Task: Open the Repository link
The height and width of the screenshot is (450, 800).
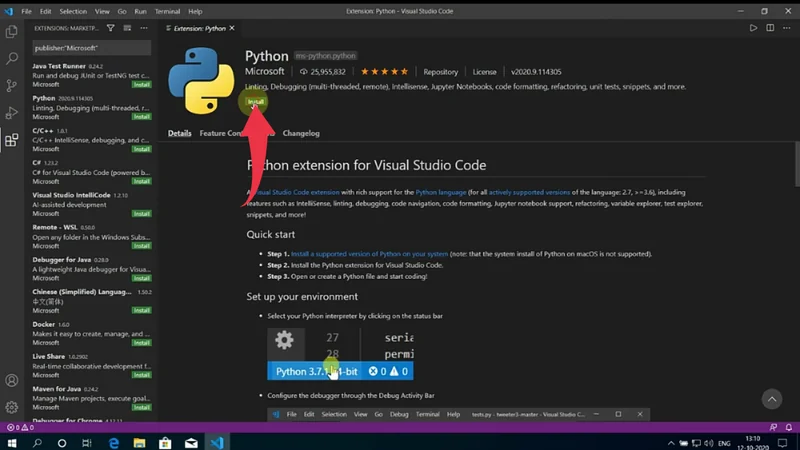Action: coord(440,72)
